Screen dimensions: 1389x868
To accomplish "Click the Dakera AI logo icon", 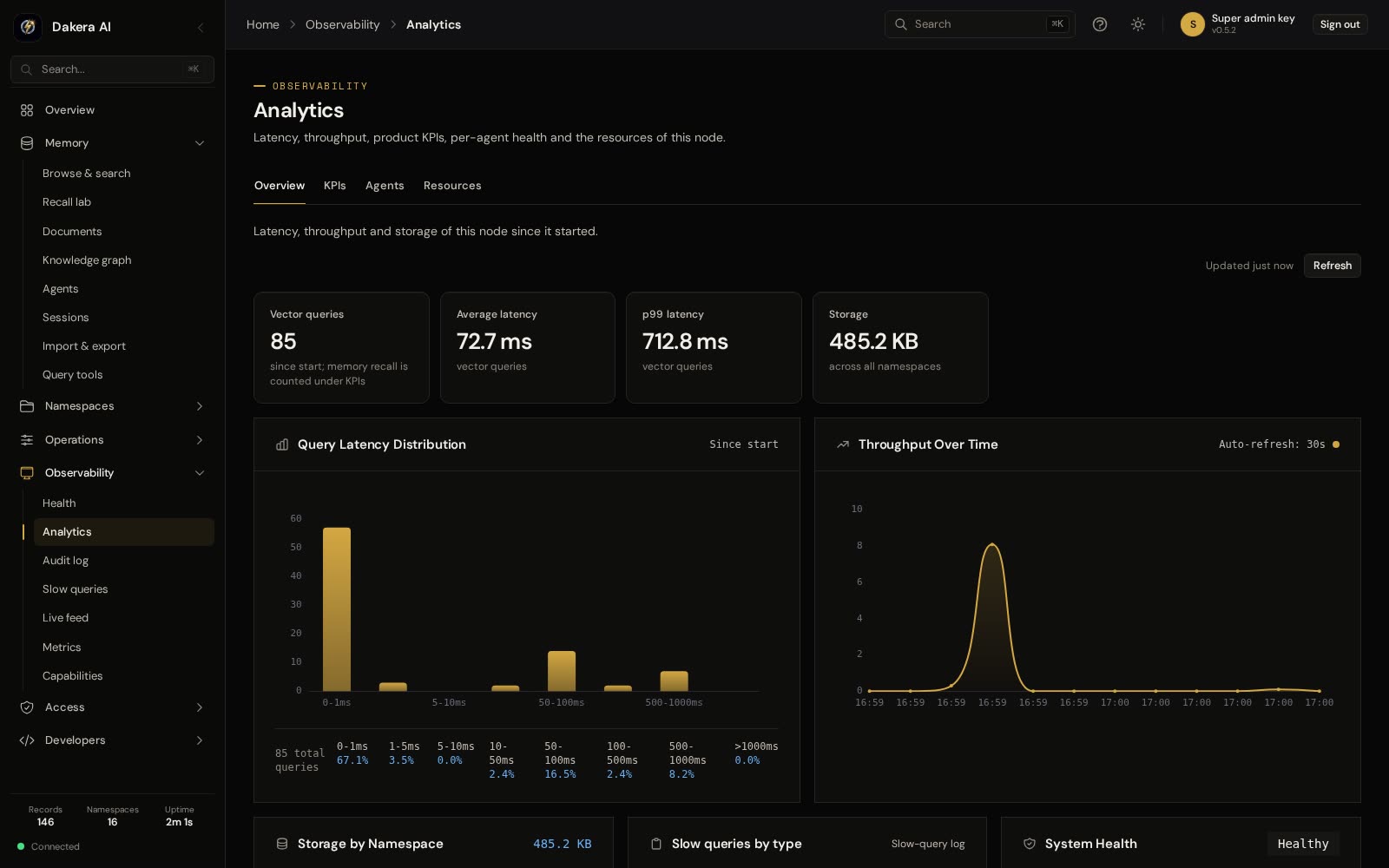I will (x=28, y=27).
